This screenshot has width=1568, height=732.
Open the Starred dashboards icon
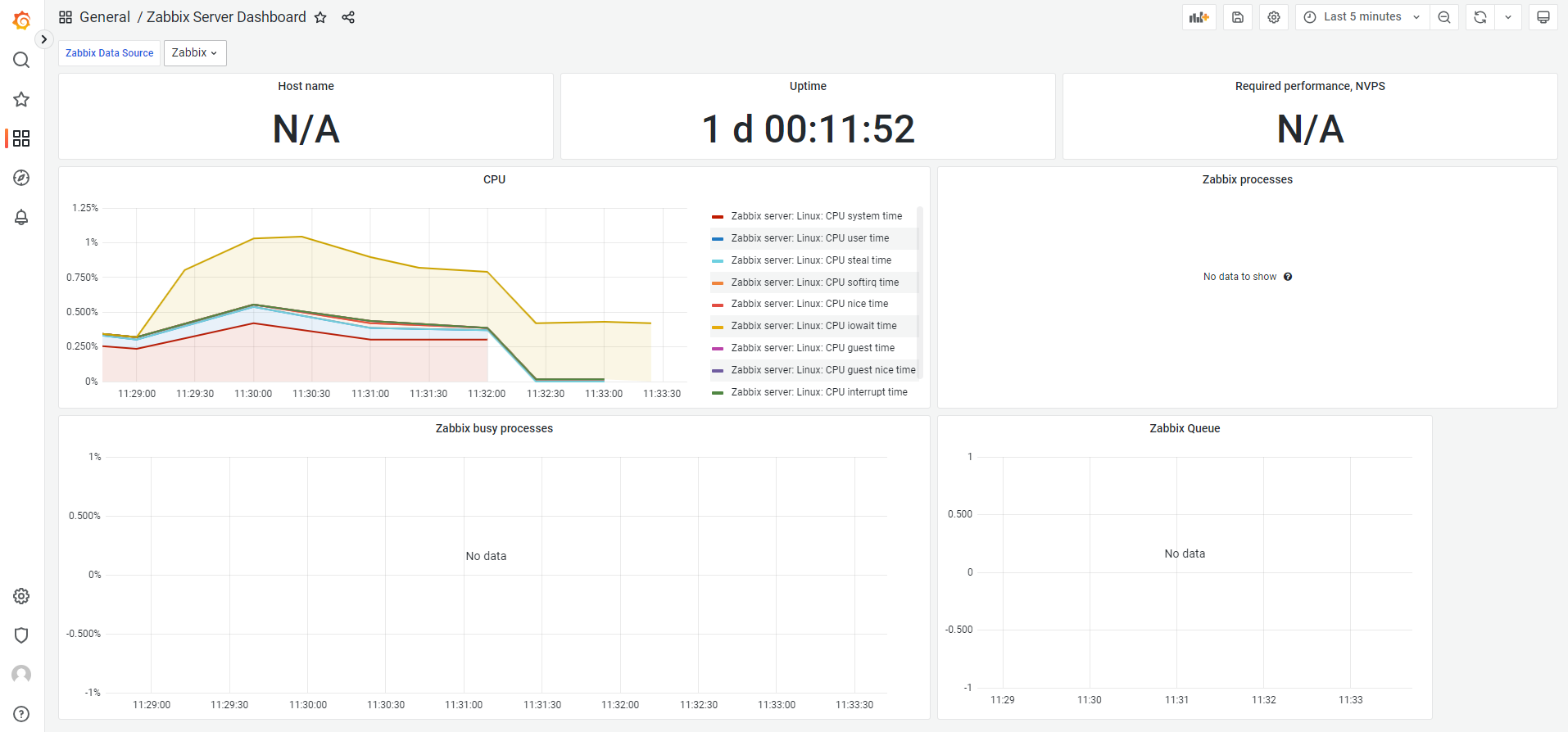(x=21, y=99)
